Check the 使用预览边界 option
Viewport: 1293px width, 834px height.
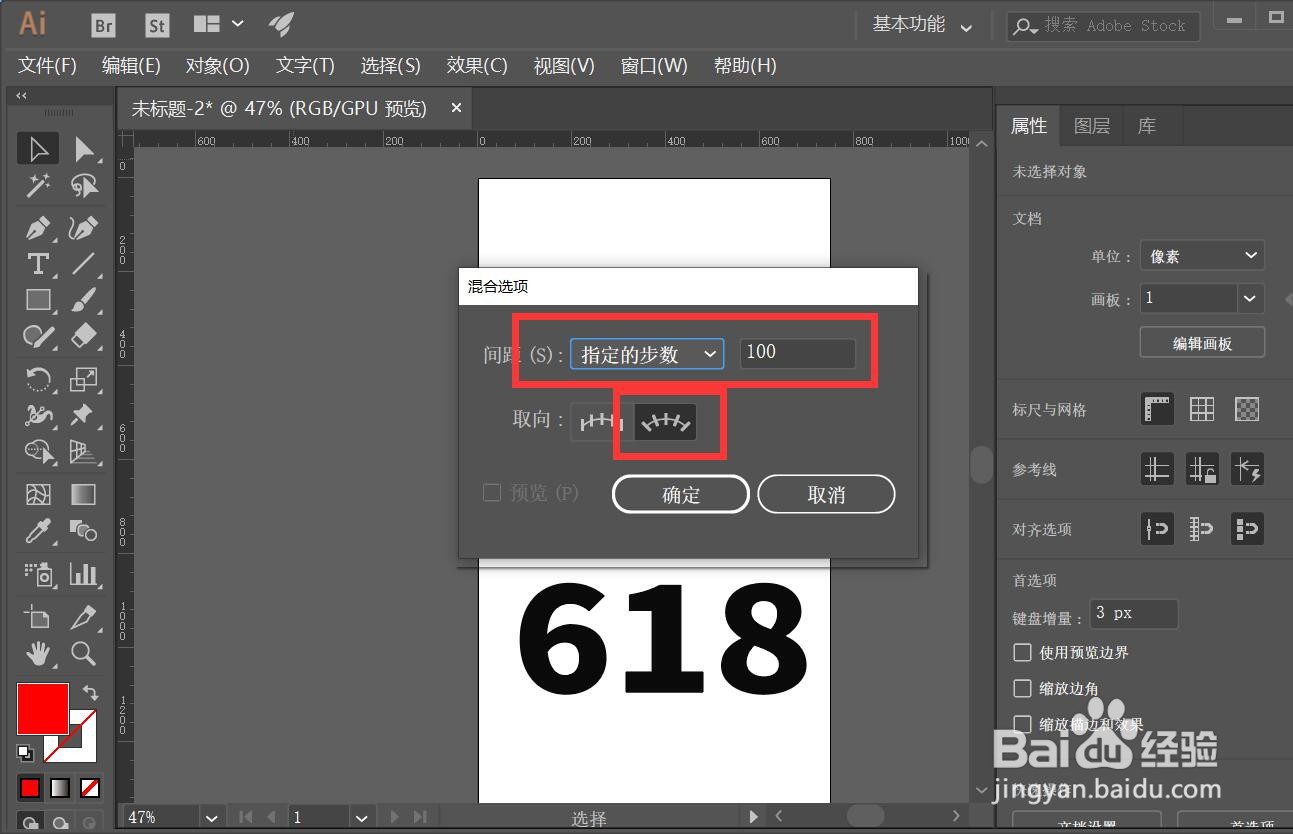[x=1022, y=652]
